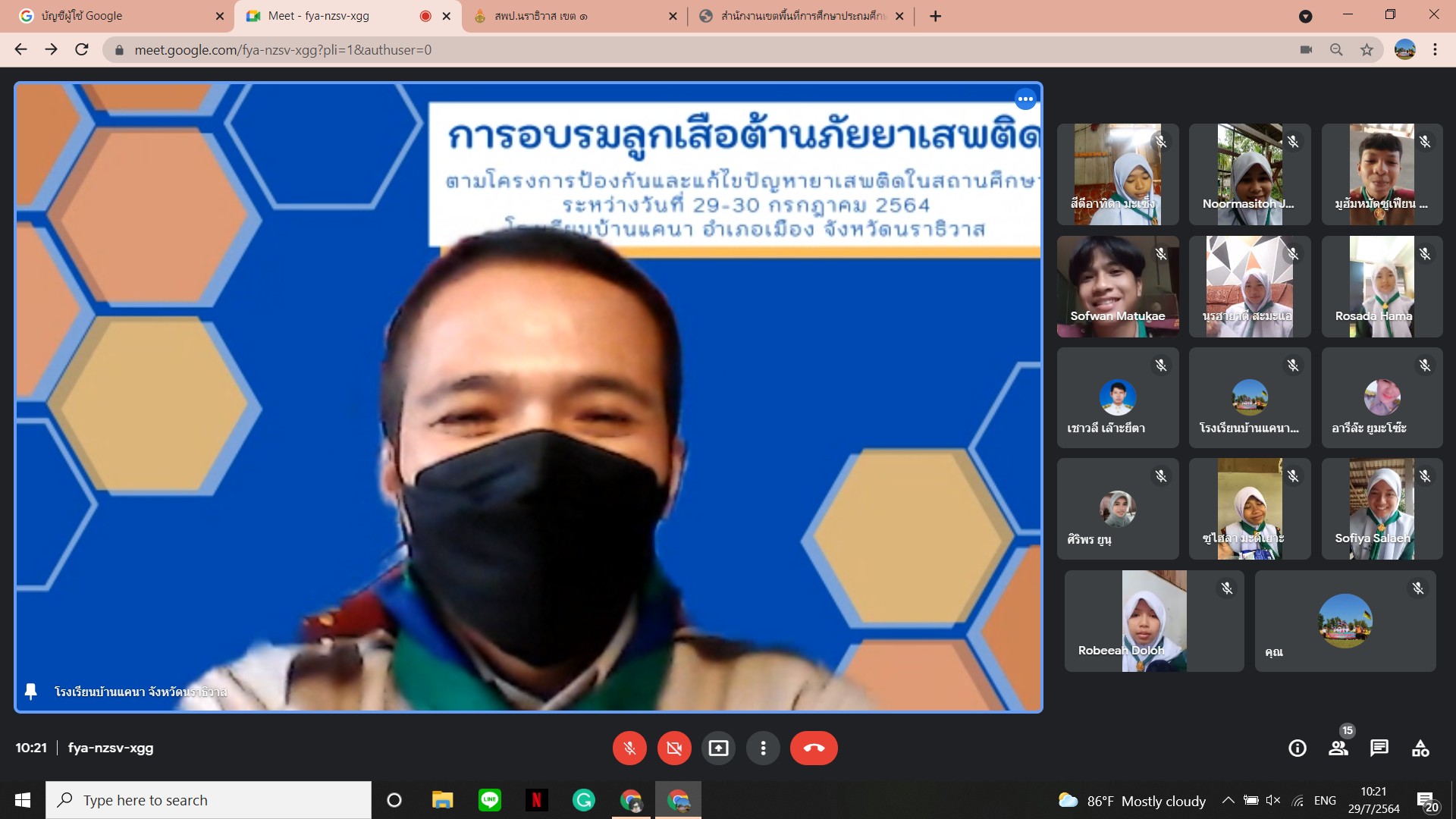The image size is (1456, 819).
Task: Bookmark this page with star icon
Action: click(x=1367, y=50)
